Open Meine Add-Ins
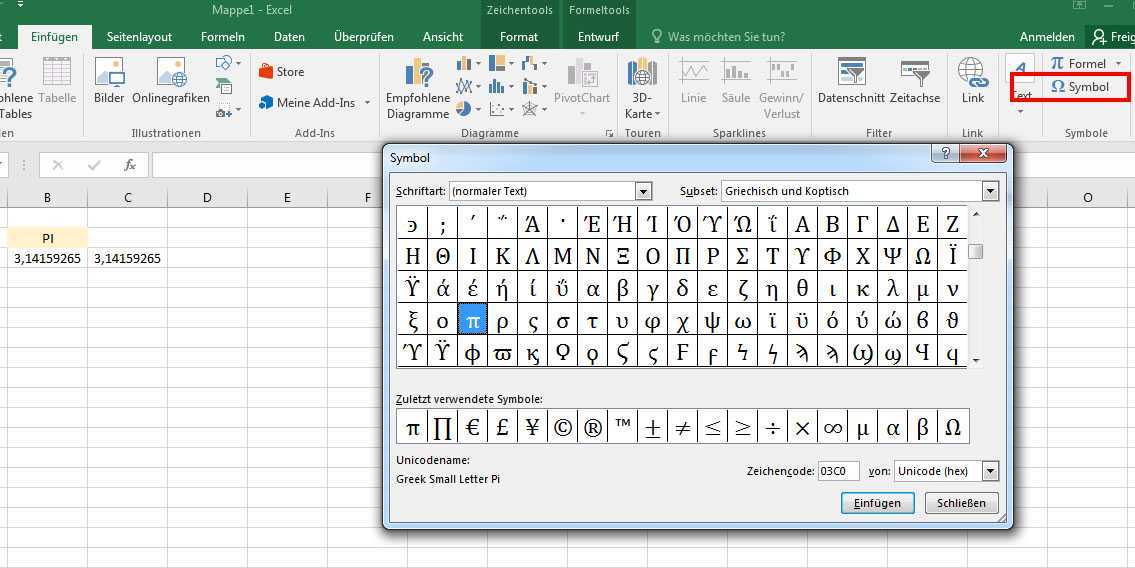The width and height of the screenshot is (1135, 568). (307, 103)
